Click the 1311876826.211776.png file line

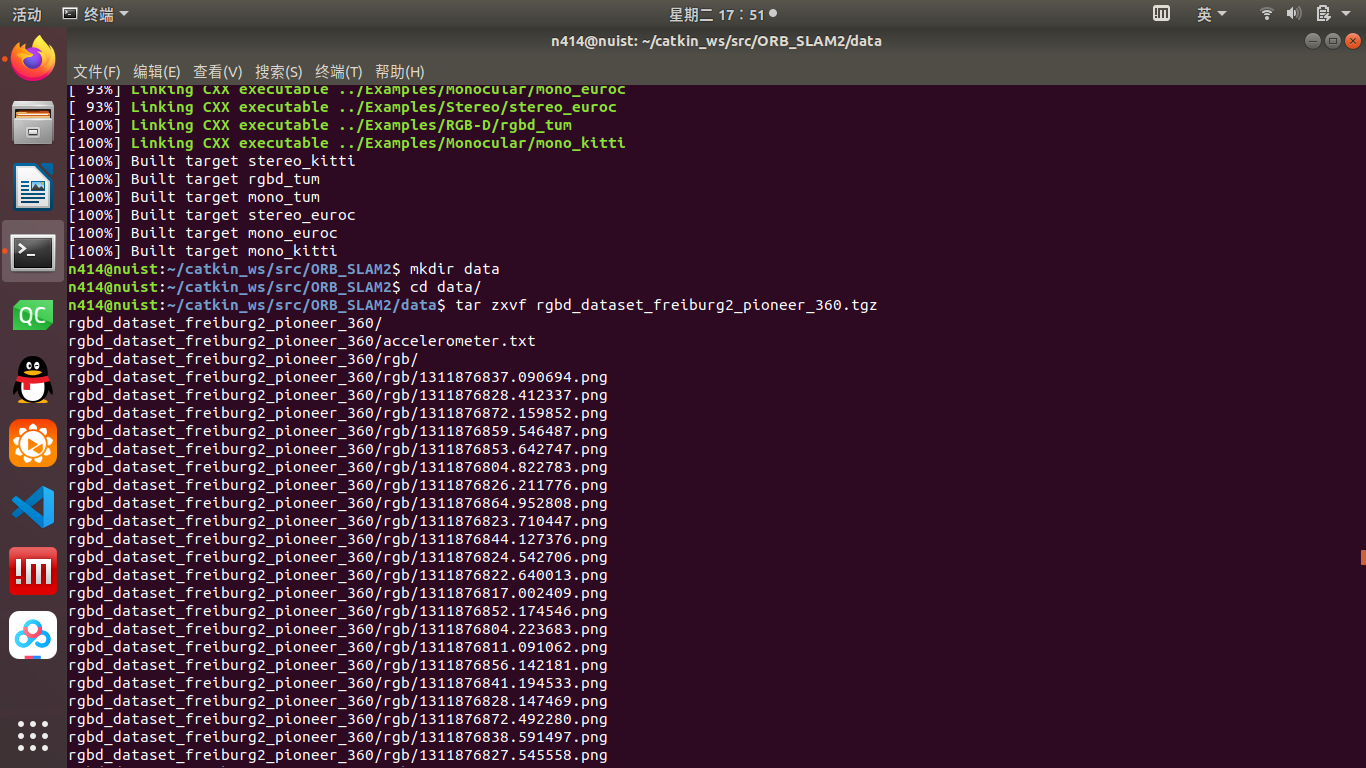[338, 485]
